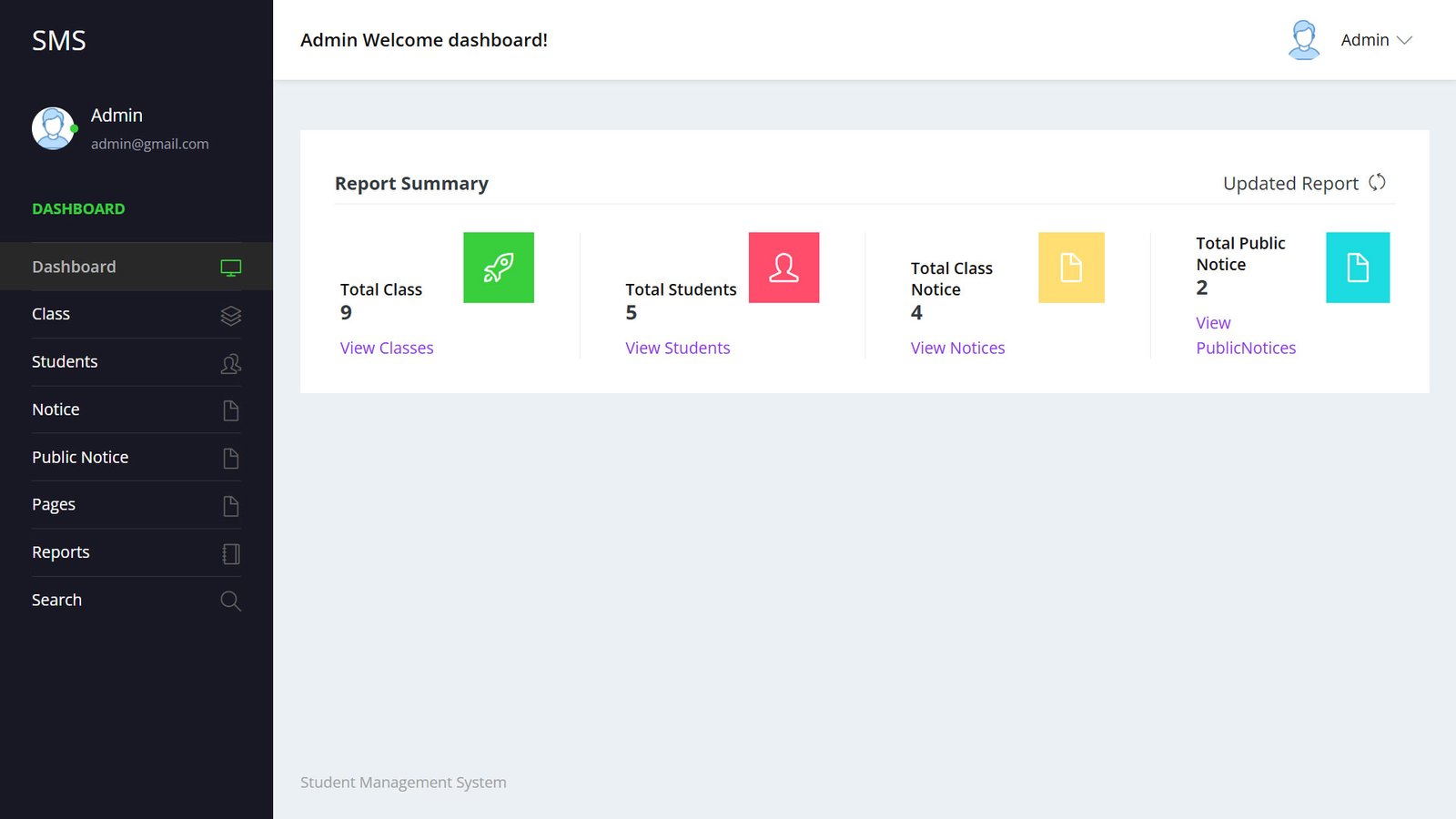Click the users icon in Students row
The image size is (1456, 819).
[231, 364]
